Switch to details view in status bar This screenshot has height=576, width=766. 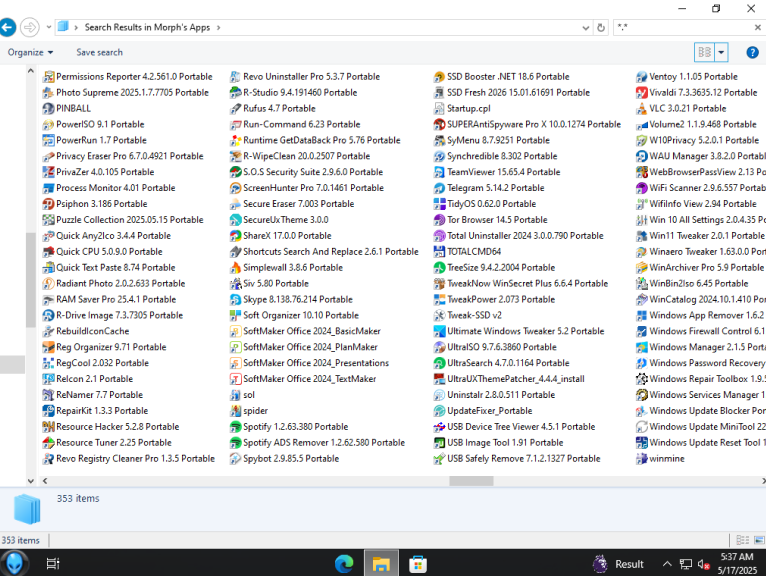click(x=743, y=540)
